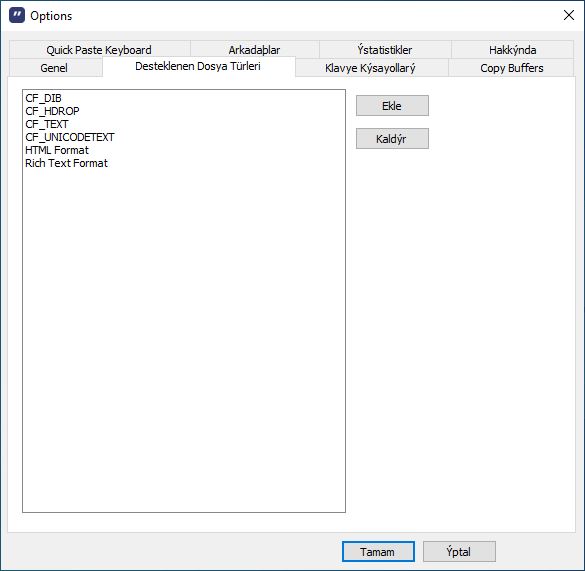Cancel with the Ýptal button
The height and width of the screenshot is (571, 585).
tap(459, 552)
